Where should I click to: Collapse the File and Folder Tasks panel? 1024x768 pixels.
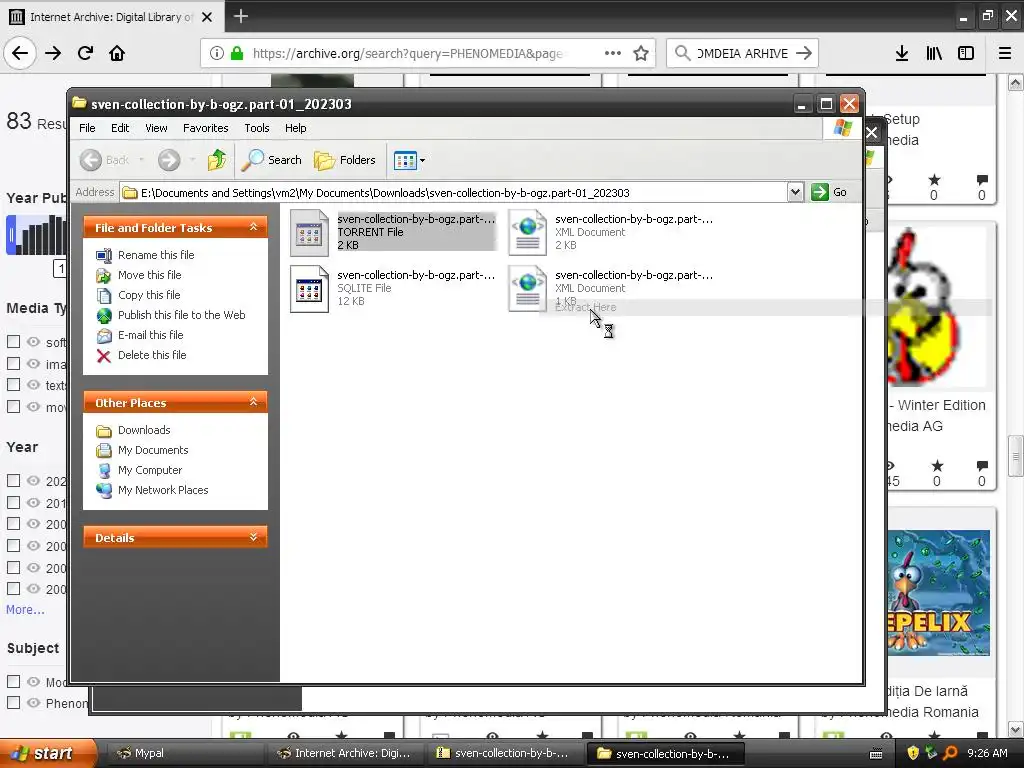(253, 227)
